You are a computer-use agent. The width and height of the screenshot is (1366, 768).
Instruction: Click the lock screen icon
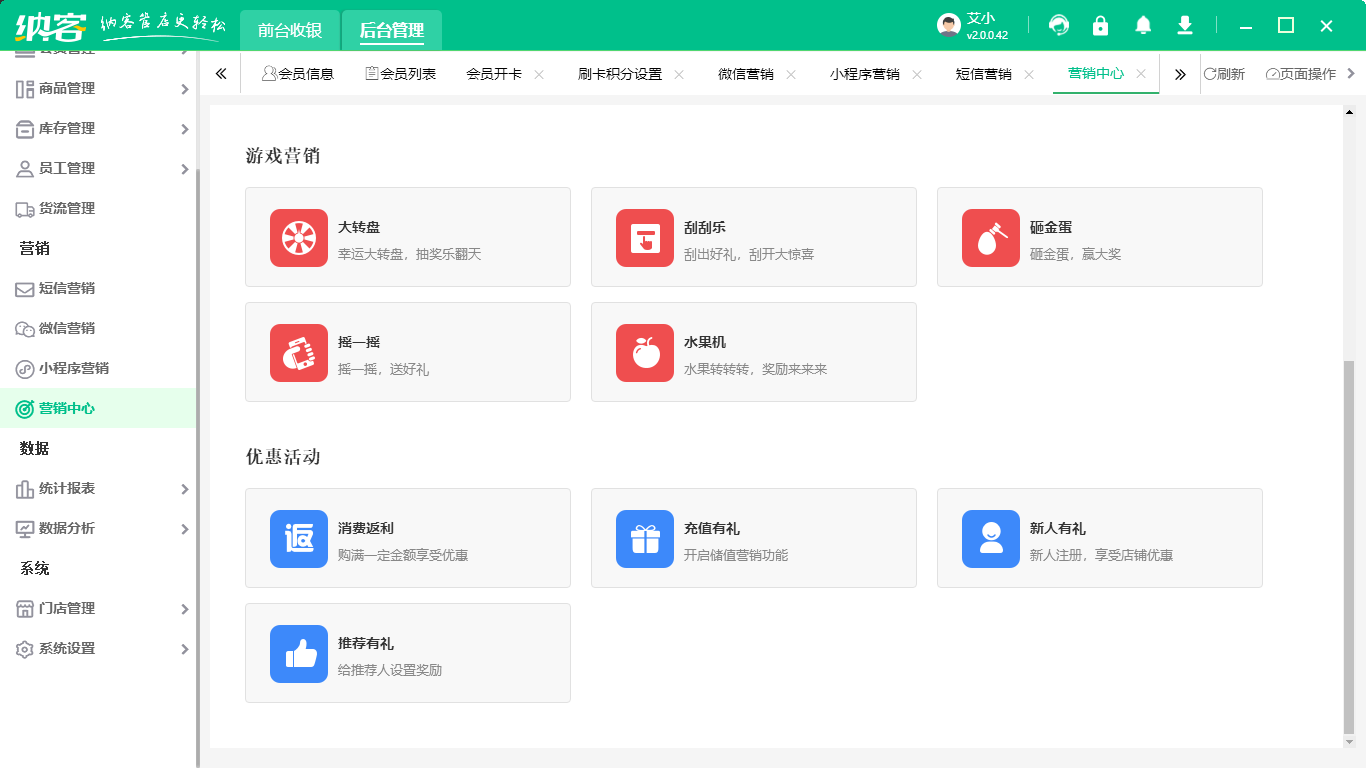[1100, 26]
